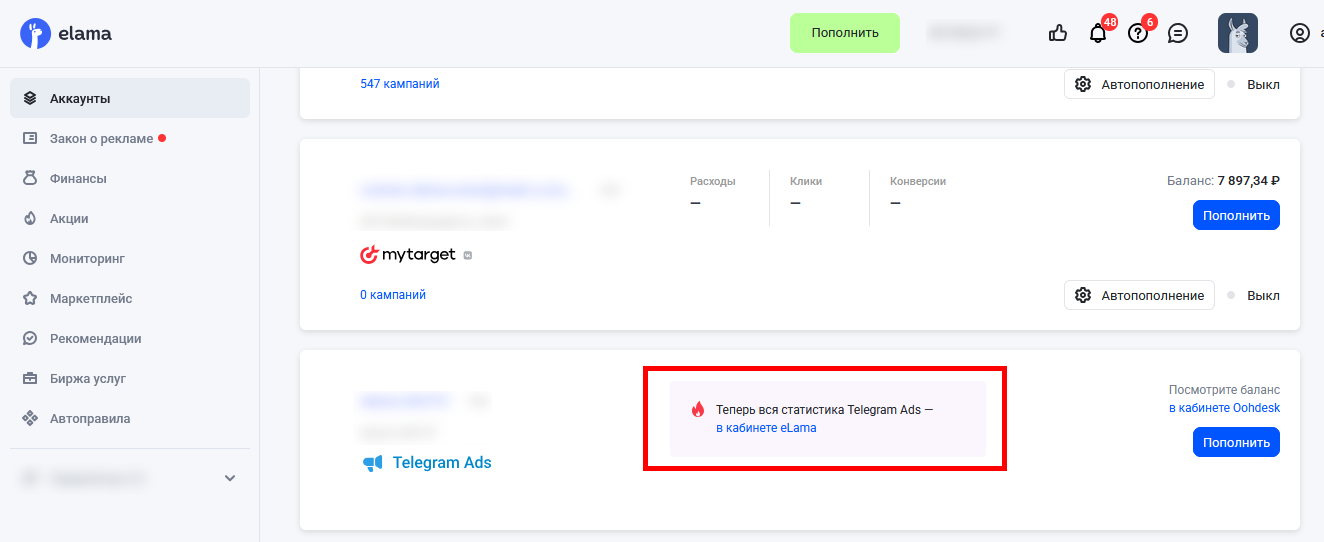
Task: Click the thumbs-up feedback icon
Action: click(1058, 33)
